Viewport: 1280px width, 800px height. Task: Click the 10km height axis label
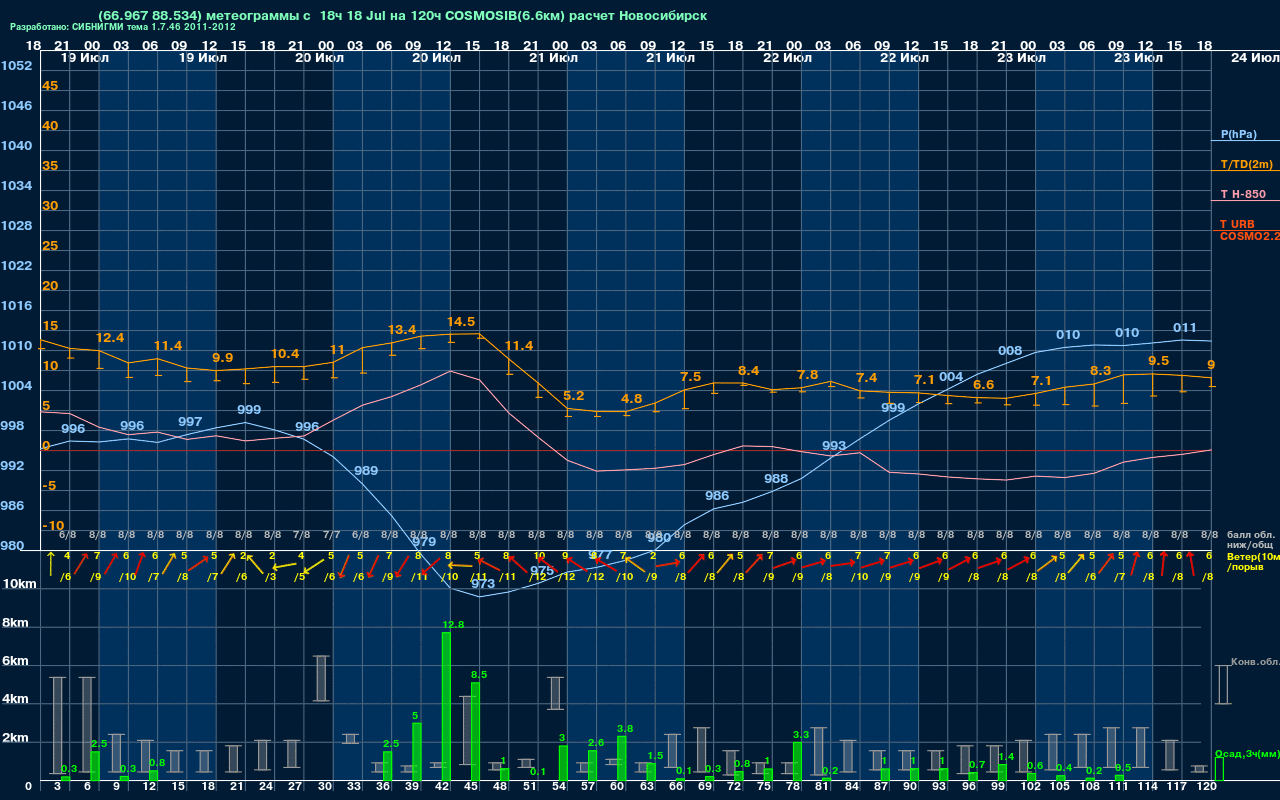(x=19, y=583)
